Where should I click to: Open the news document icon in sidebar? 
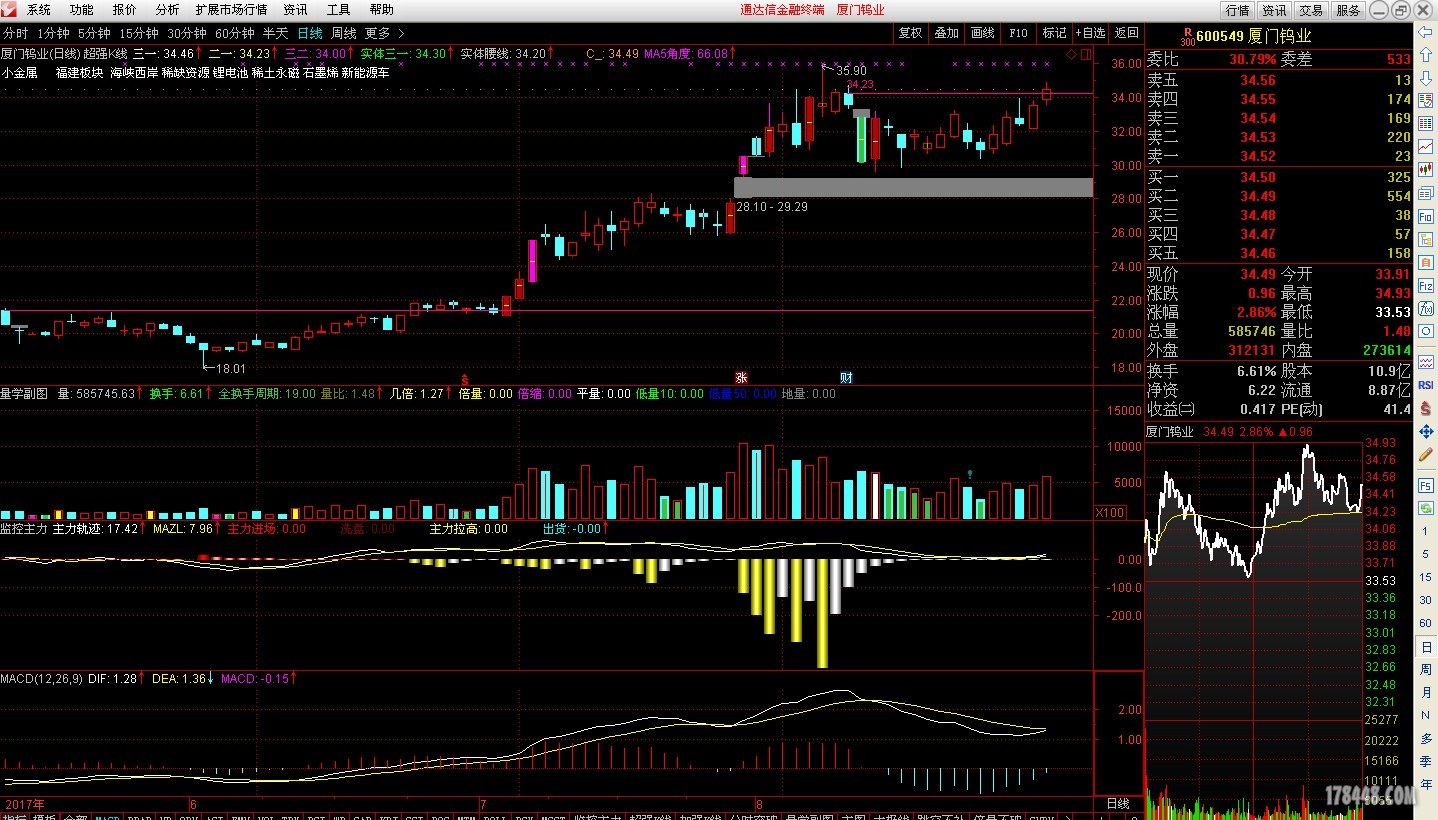point(1425,192)
